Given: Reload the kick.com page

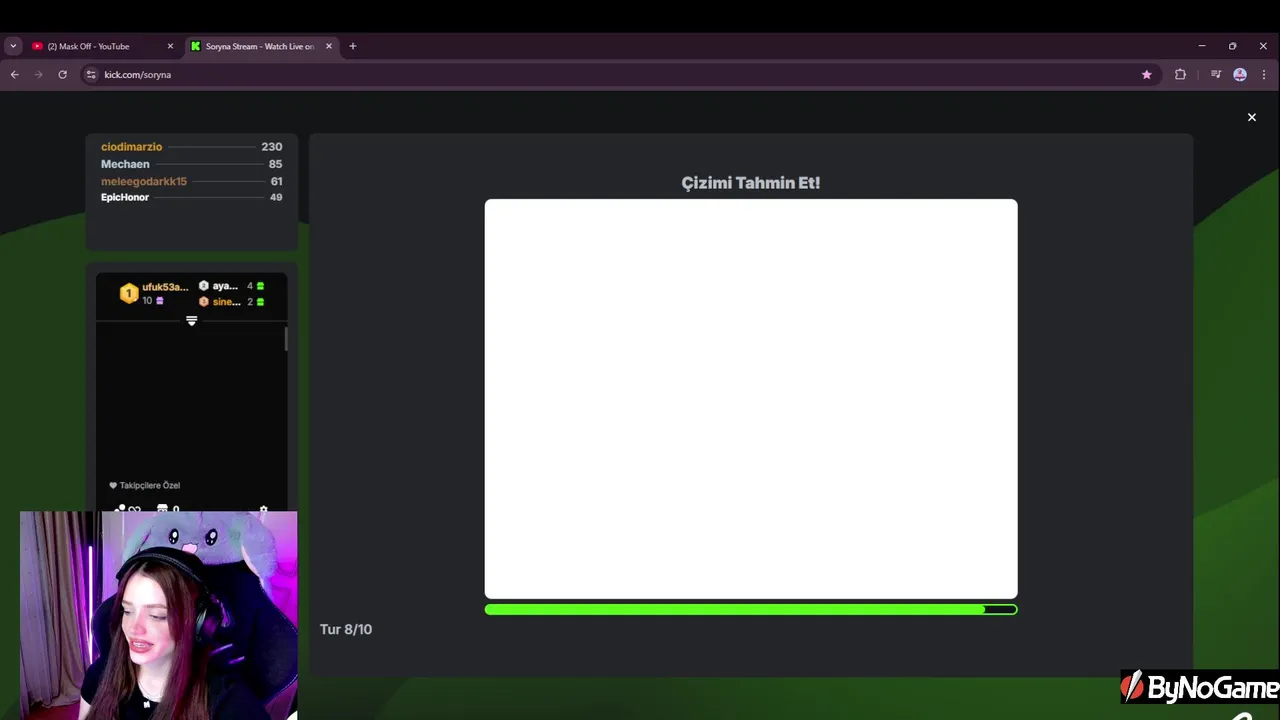Looking at the screenshot, I should tap(62, 74).
